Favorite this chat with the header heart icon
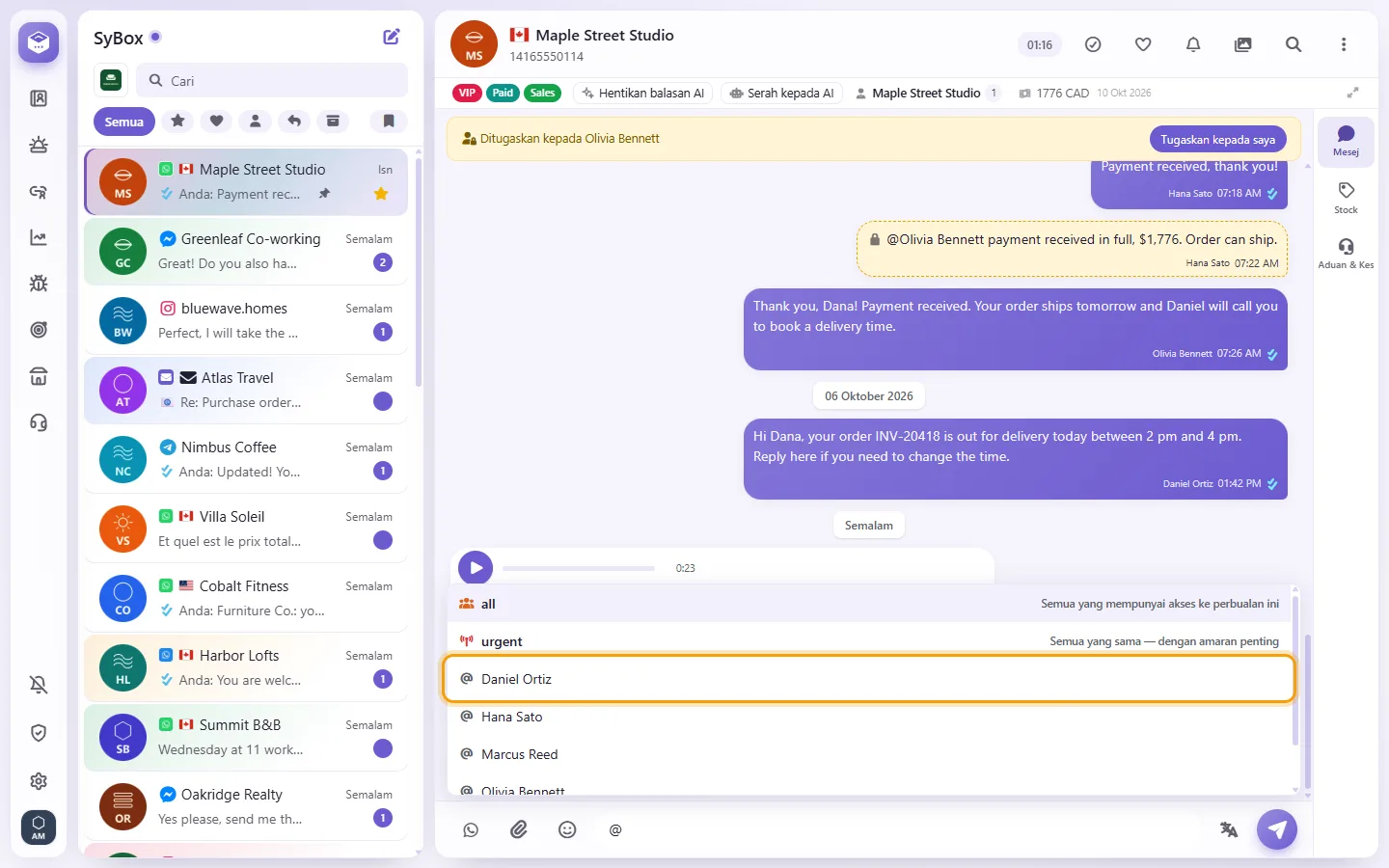 tap(1143, 44)
